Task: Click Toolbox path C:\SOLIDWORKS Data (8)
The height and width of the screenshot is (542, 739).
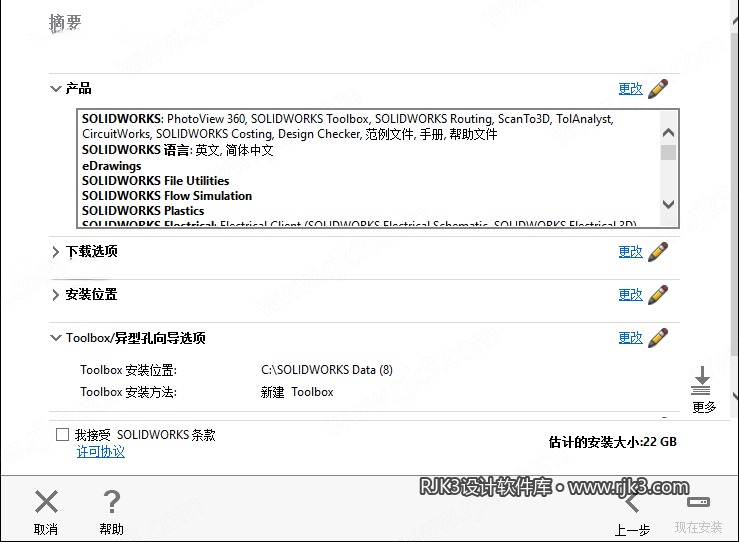Action: (x=327, y=370)
